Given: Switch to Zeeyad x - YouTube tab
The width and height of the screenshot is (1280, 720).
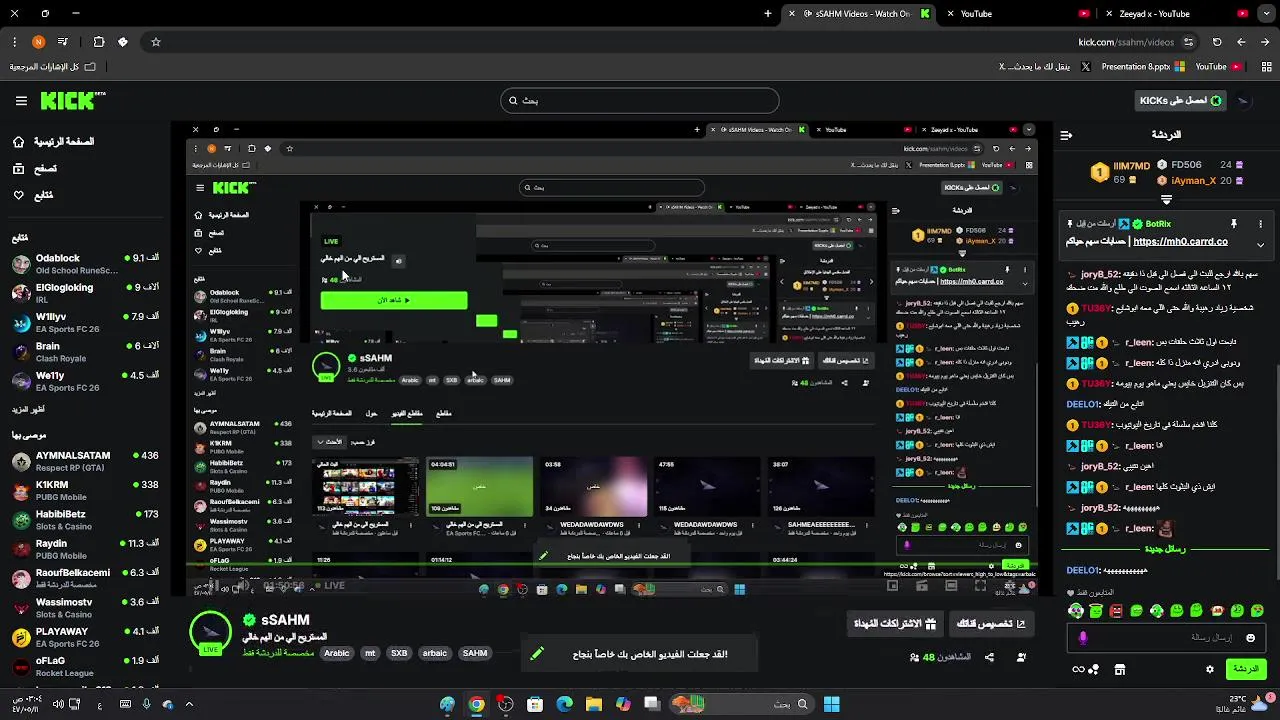Looking at the screenshot, I should pyautogui.click(x=1177, y=14).
